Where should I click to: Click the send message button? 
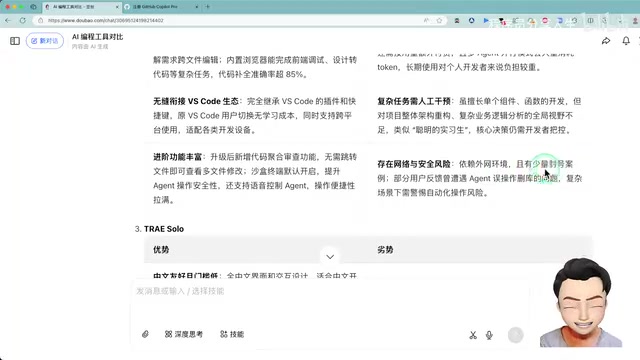[x=516, y=335]
